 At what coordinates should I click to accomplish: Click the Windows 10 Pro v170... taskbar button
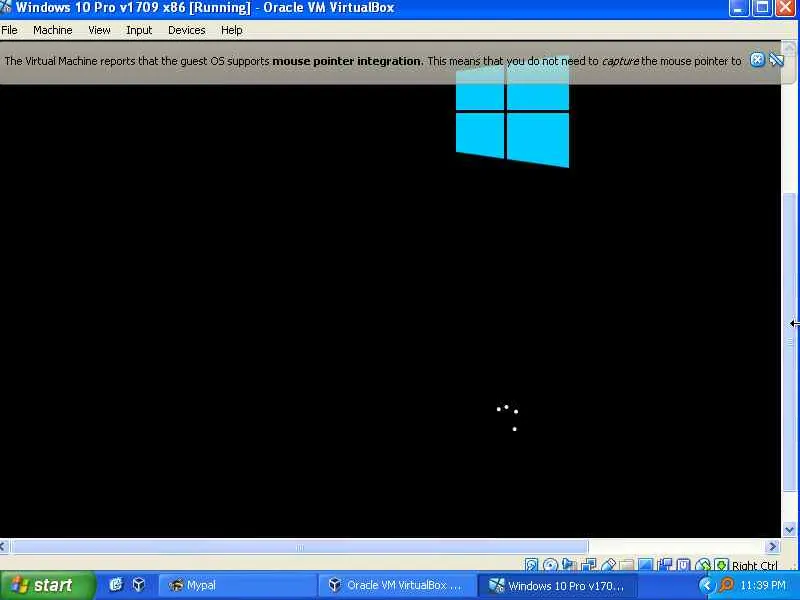pos(557,585)
